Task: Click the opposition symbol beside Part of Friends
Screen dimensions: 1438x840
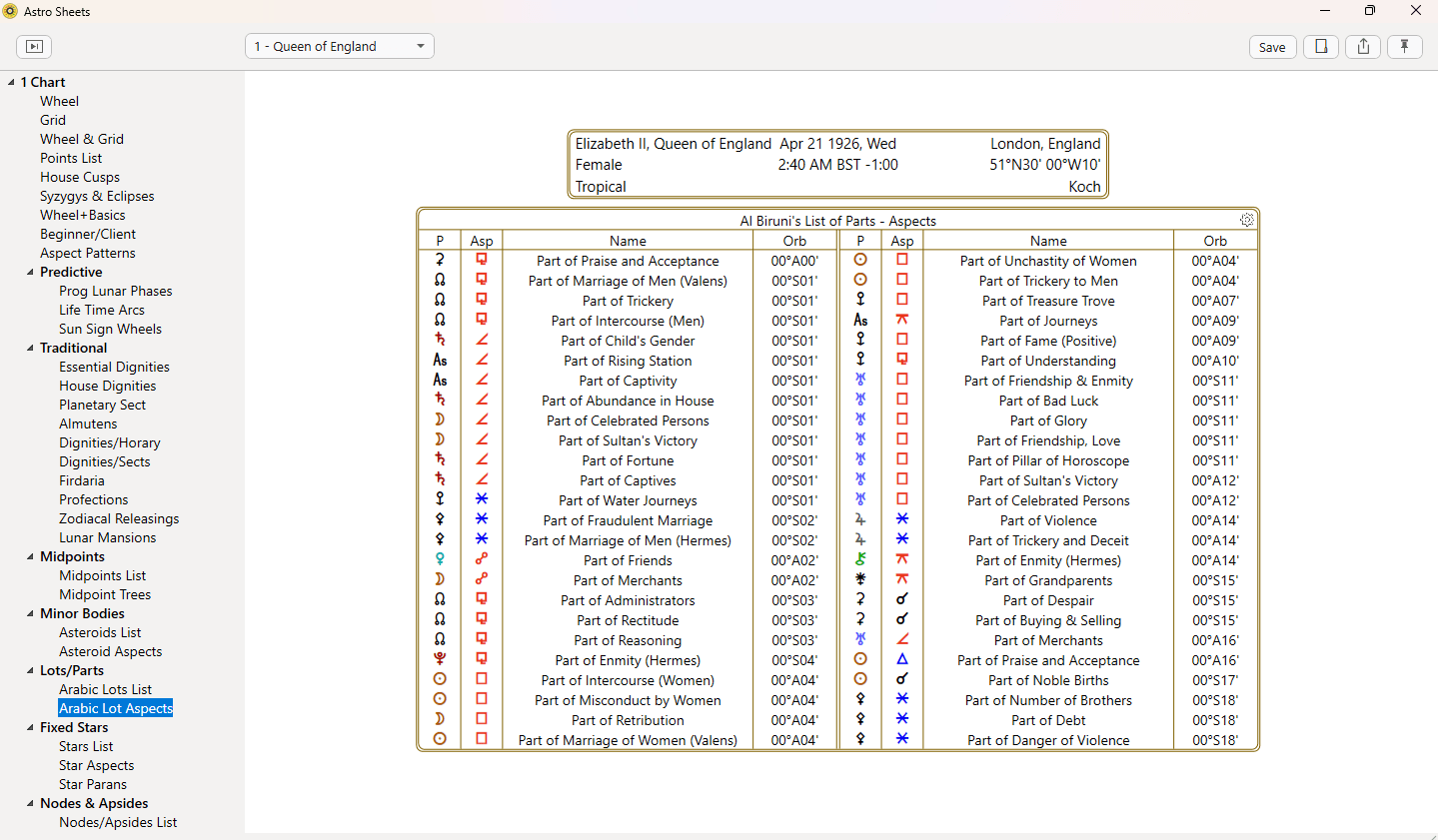Action: (x=482, y=559)
